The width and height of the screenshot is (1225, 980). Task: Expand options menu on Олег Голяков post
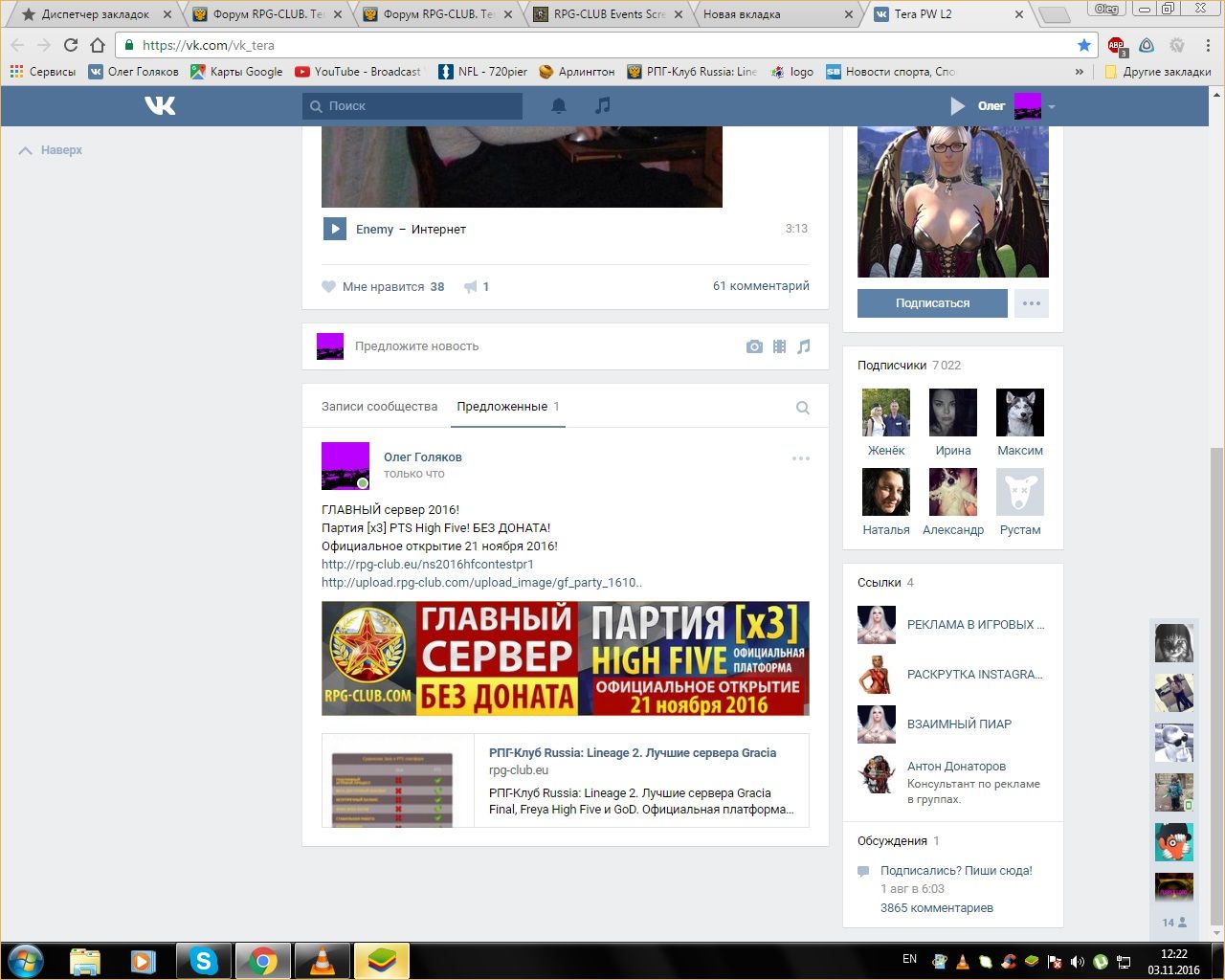801,458
